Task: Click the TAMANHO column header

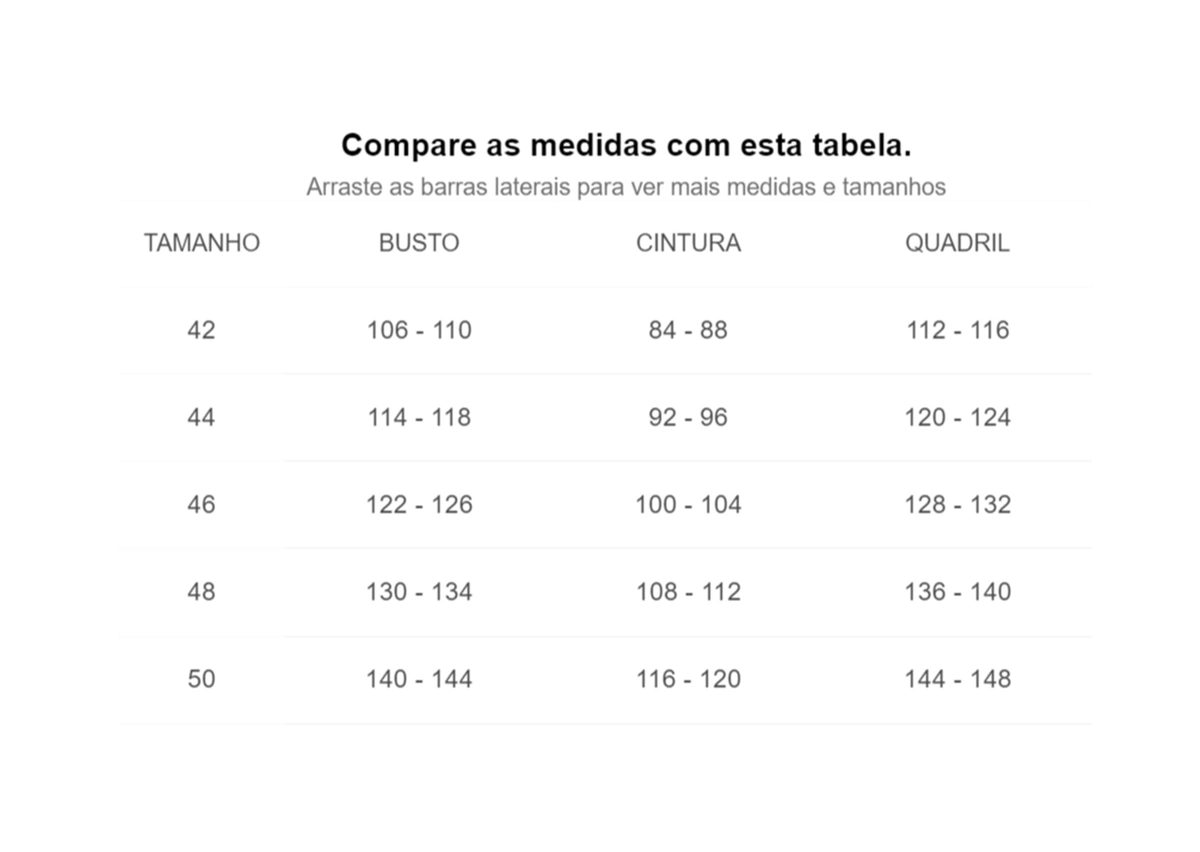Action: 201,243
